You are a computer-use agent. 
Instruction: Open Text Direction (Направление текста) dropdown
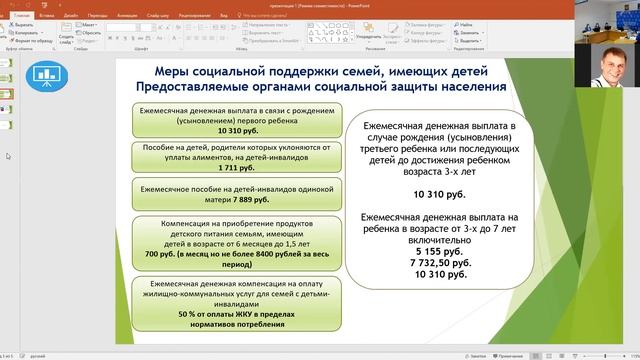266,25
